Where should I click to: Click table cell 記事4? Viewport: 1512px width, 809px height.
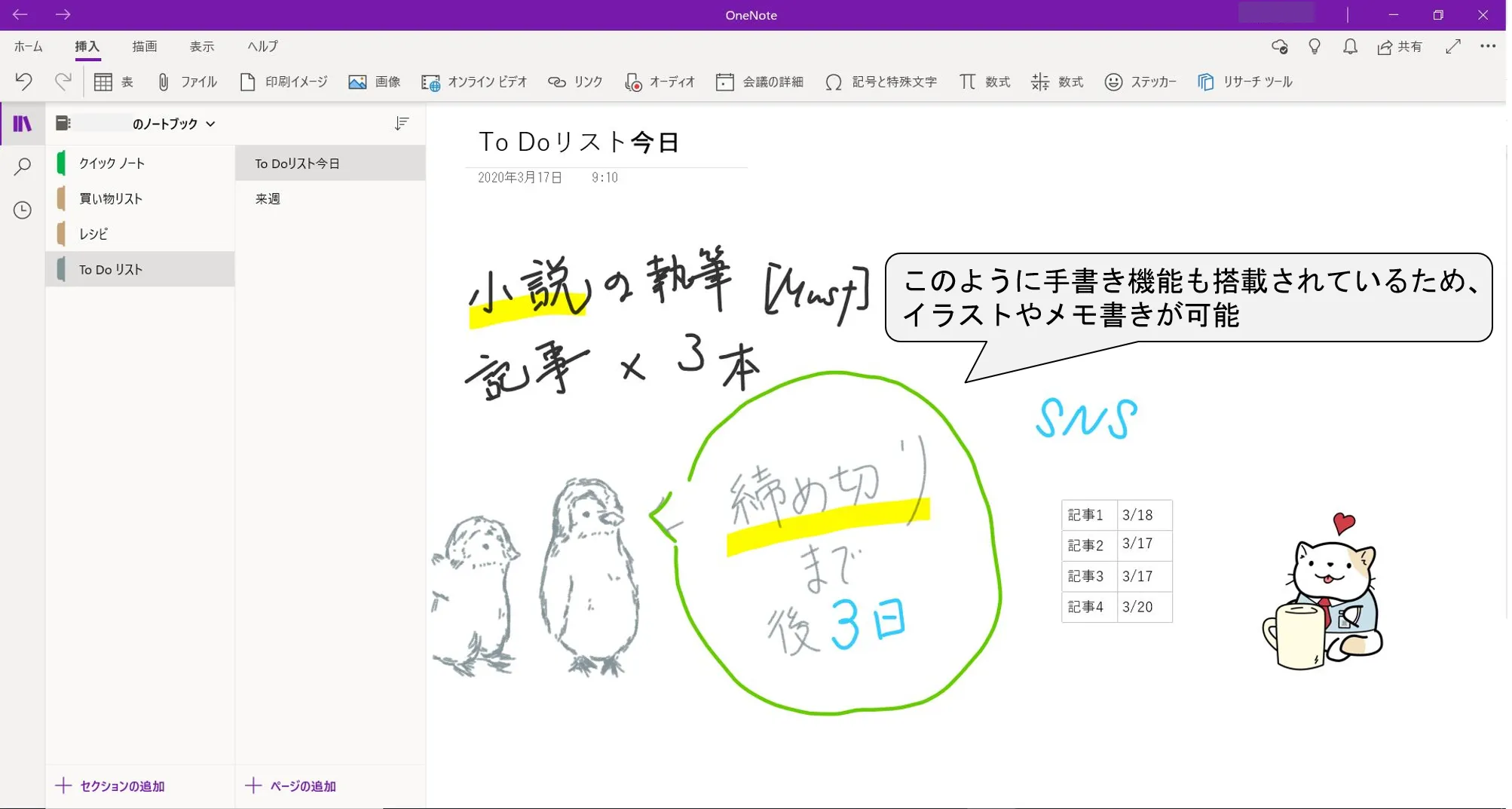1088,607
